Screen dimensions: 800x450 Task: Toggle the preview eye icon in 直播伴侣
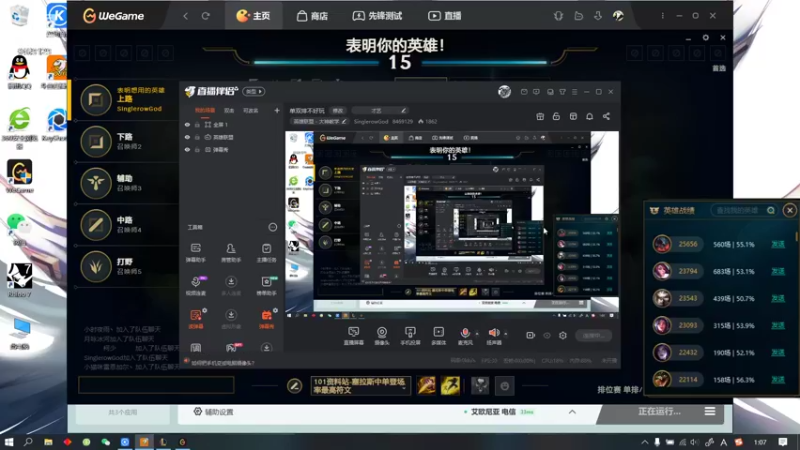pyautogui.click(x=547, y=335)
